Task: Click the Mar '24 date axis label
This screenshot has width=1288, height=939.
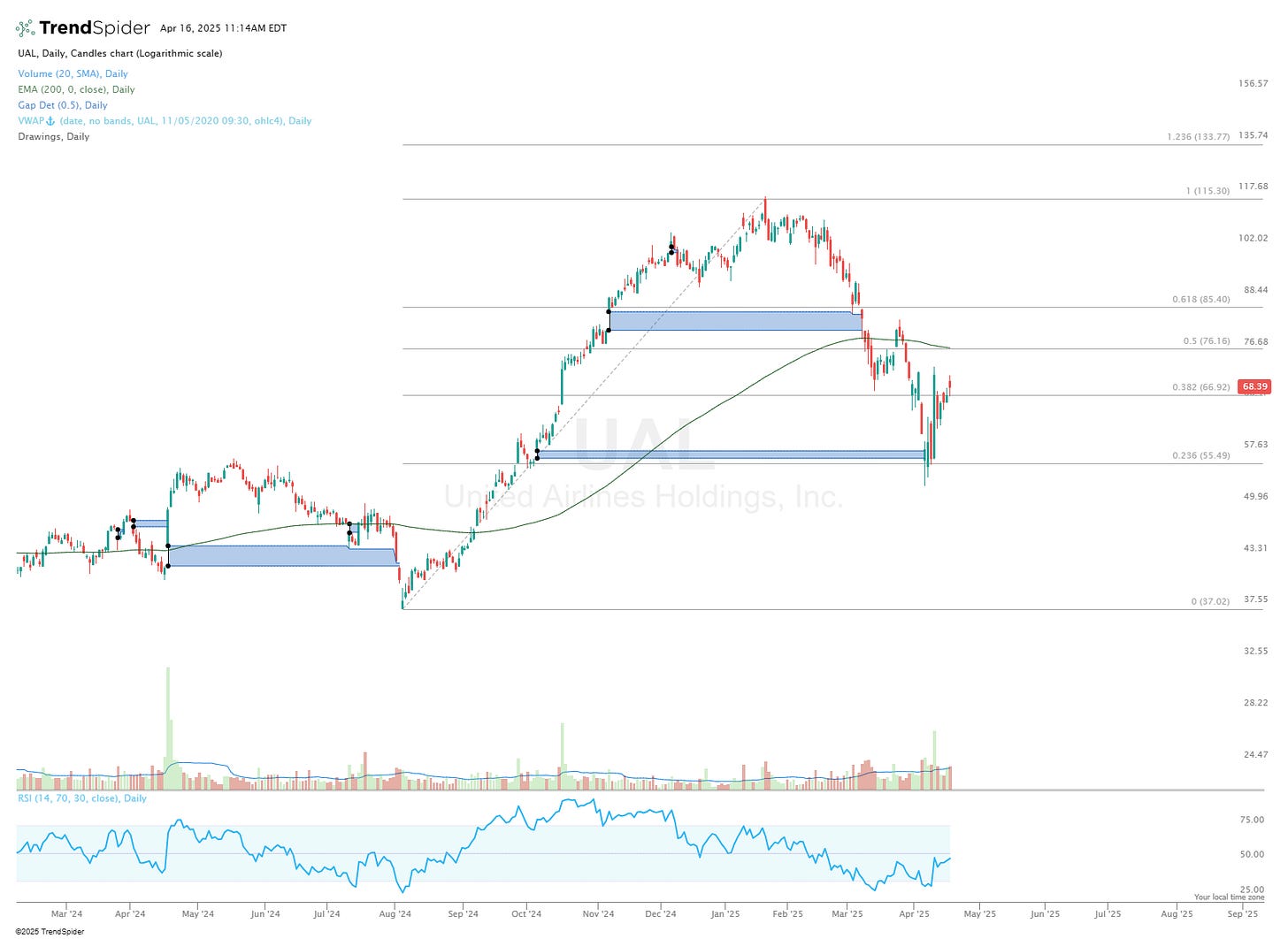Action: click(x=66, y=914)
